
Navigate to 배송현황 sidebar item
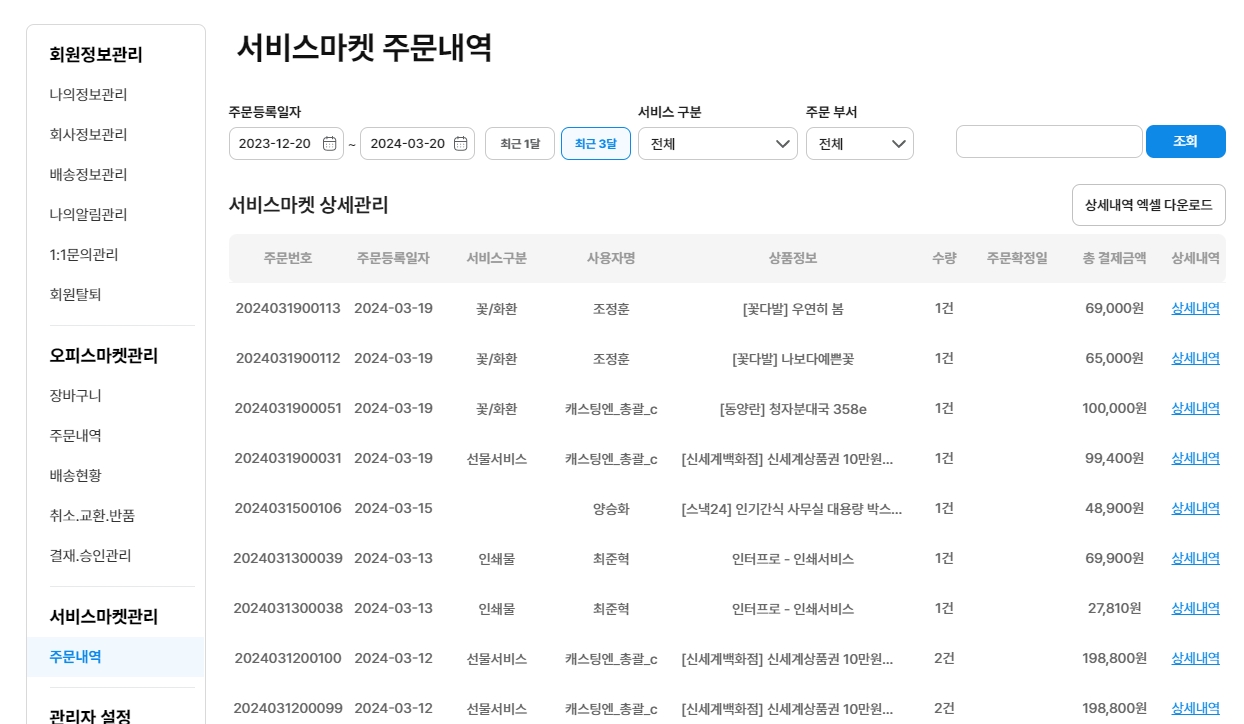(x=76, y=476)
